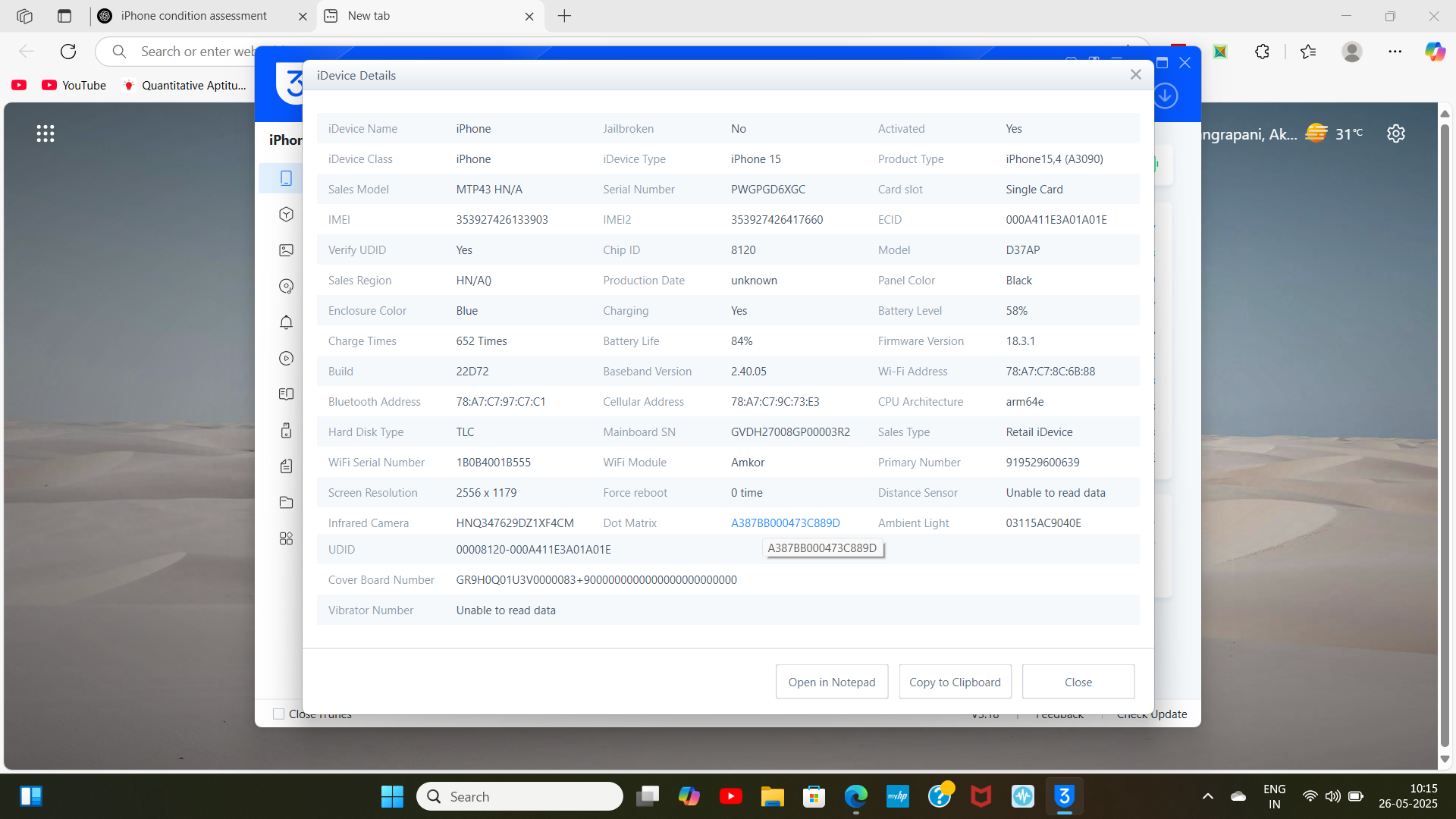Open Task View from the taskbar

click(x=648, y=796)
